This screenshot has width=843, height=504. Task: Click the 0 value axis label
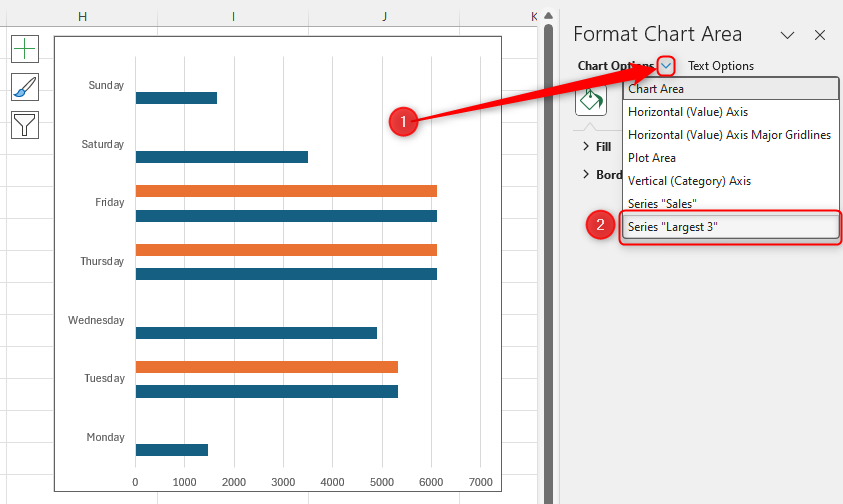(135, 482)
